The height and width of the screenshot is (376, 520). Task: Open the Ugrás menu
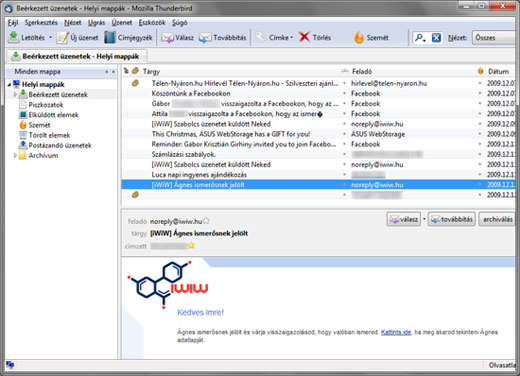96,23
